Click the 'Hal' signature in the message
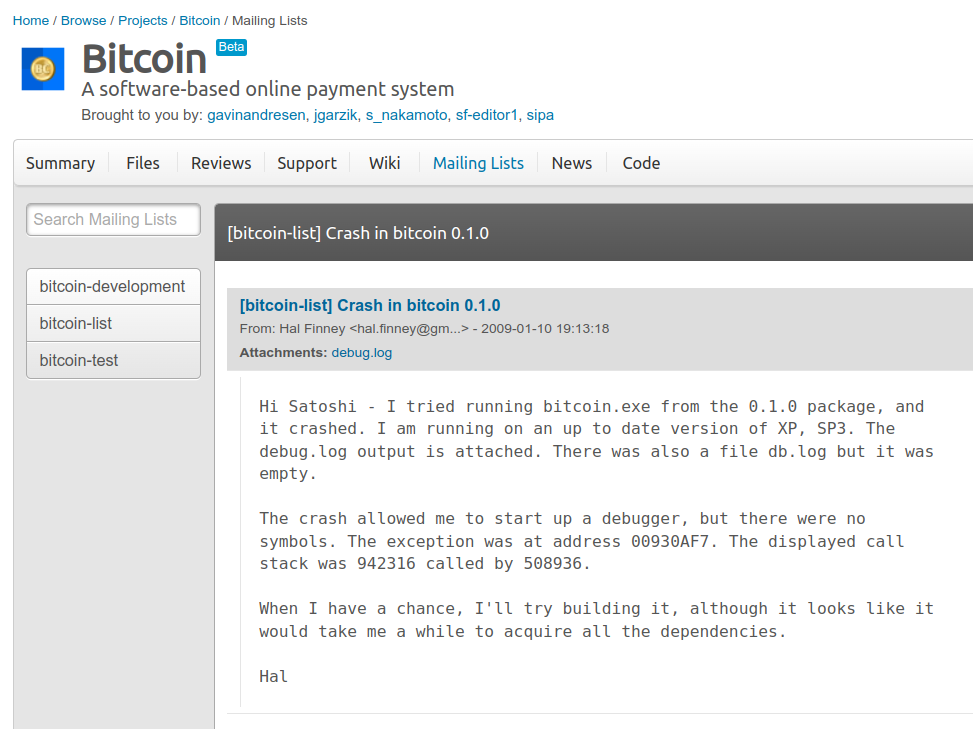973x729 pixels. coord(274,676)
